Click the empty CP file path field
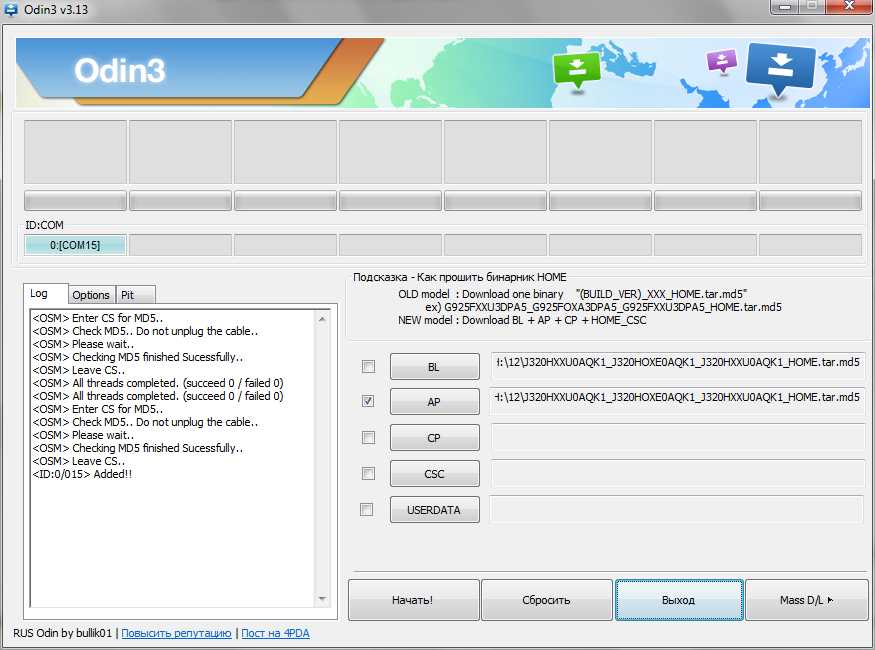Screen dimensions: 875x650 (x=677, y=438)
